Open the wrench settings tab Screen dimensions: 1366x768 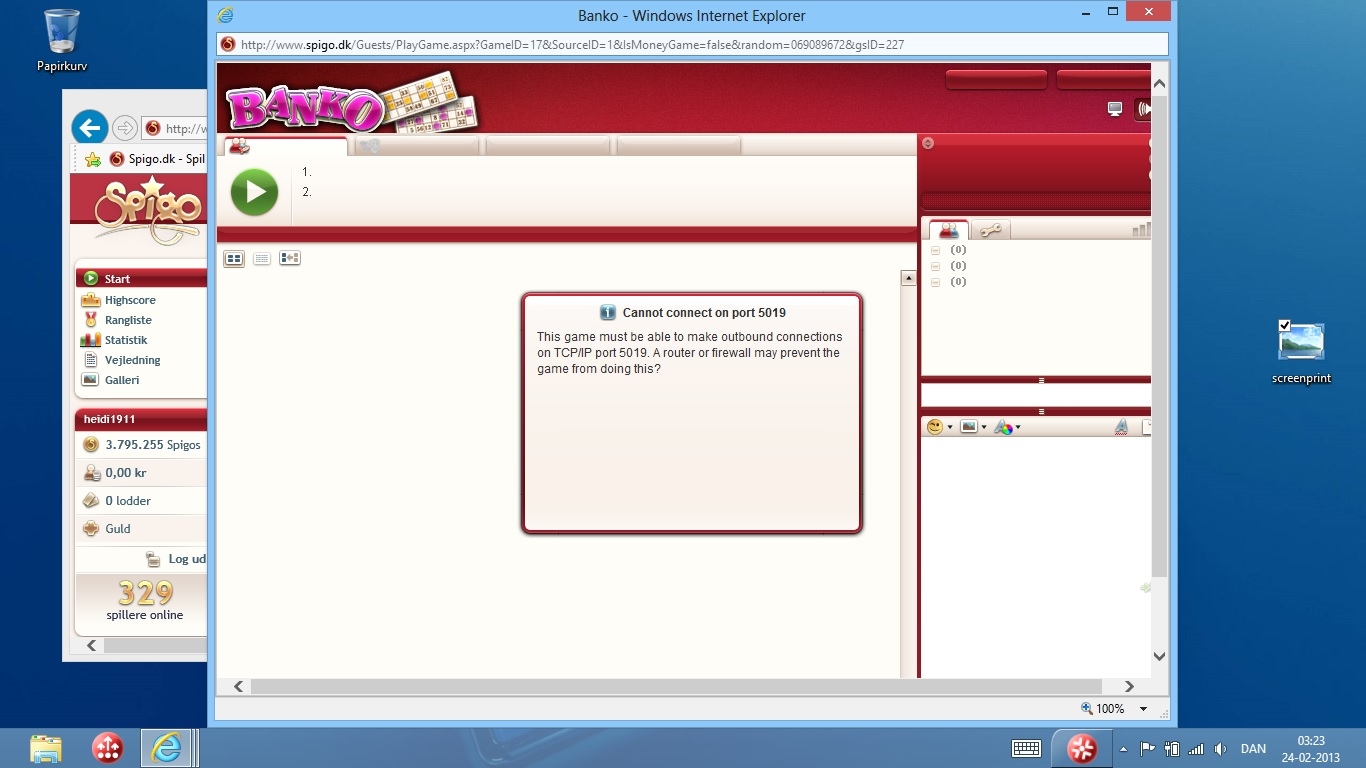[990, 230]
